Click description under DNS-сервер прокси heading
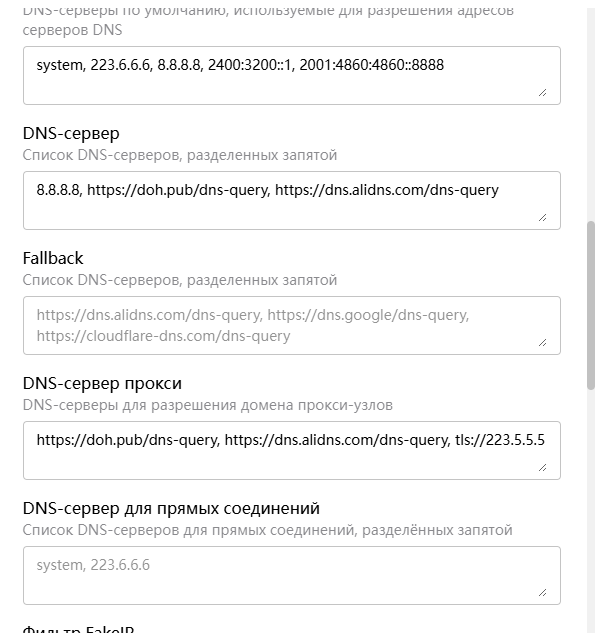Viewport: 616px width, 633px height. [207, 405]
